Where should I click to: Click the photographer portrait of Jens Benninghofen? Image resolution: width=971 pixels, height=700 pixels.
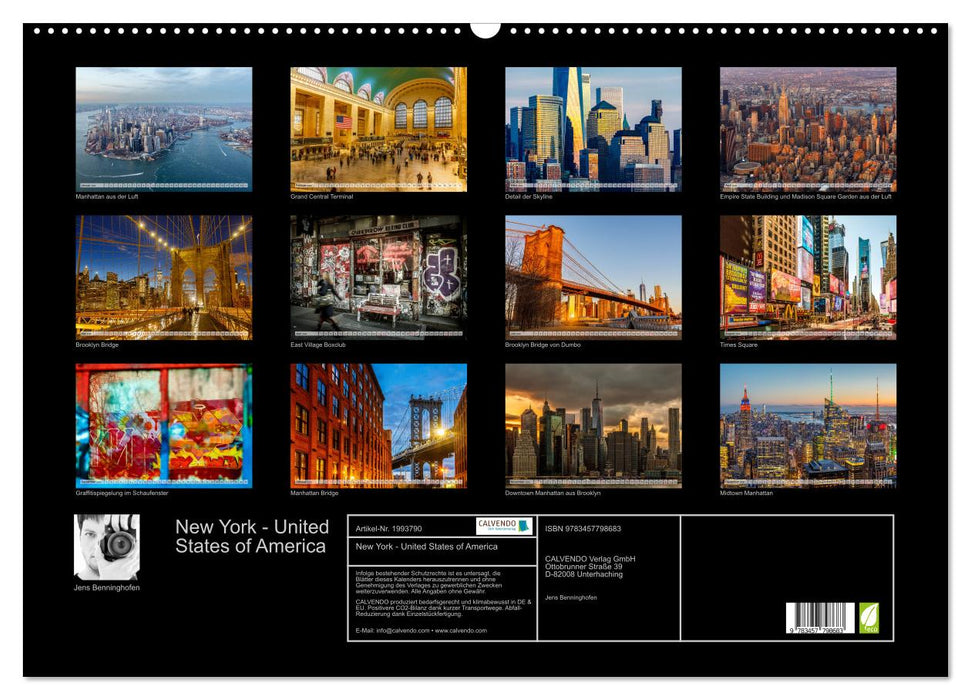point(105,545)
